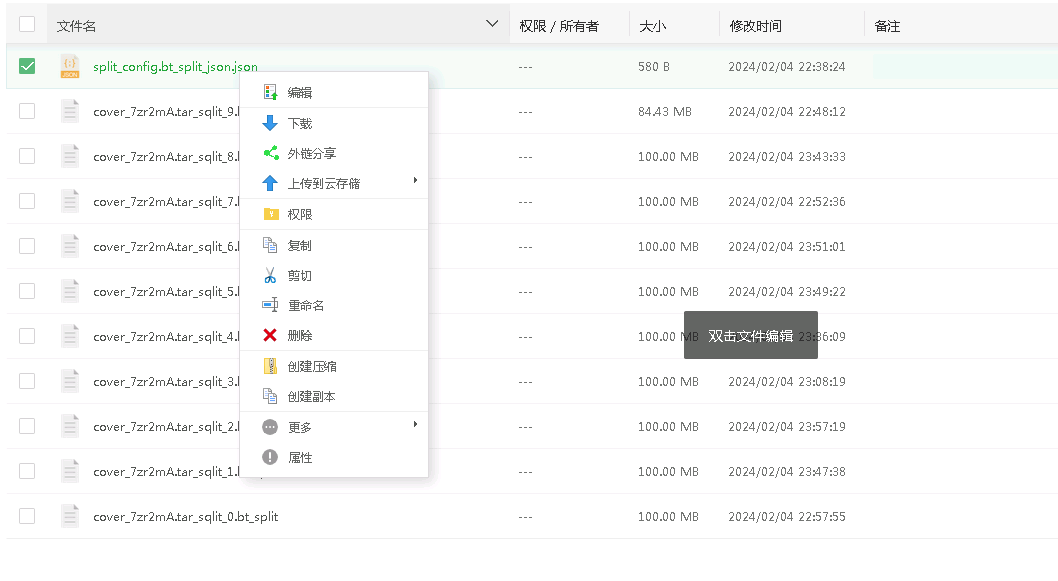Click file icon for cover_7zr2mA.tar_sqlit_8

point(69,156)
